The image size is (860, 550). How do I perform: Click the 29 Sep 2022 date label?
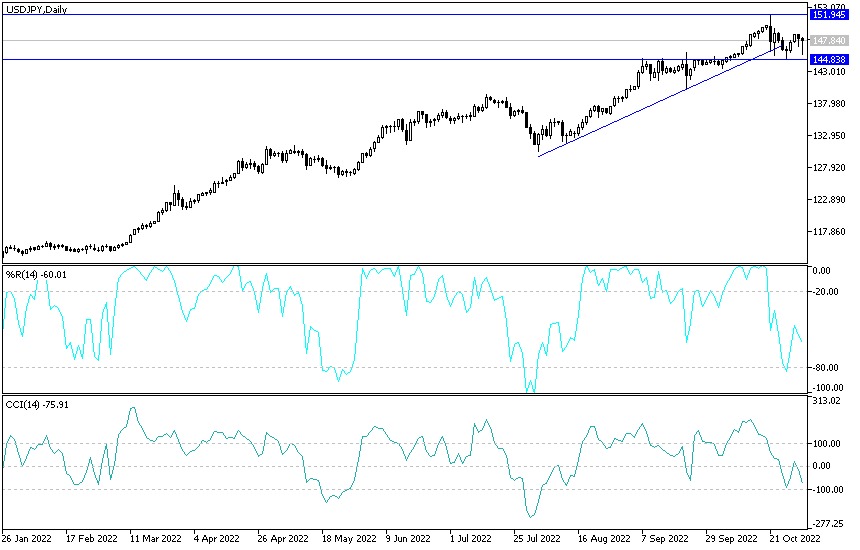click(x=731, y=538)
